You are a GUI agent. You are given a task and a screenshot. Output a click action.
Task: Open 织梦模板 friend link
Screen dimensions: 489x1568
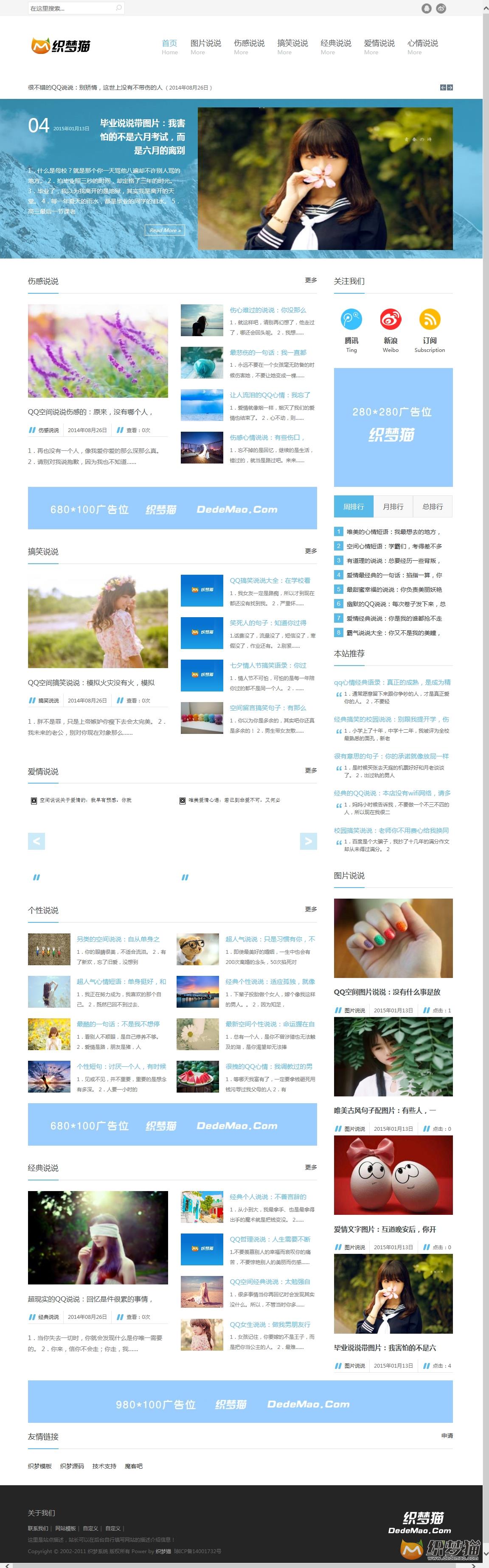point(39,1467)
